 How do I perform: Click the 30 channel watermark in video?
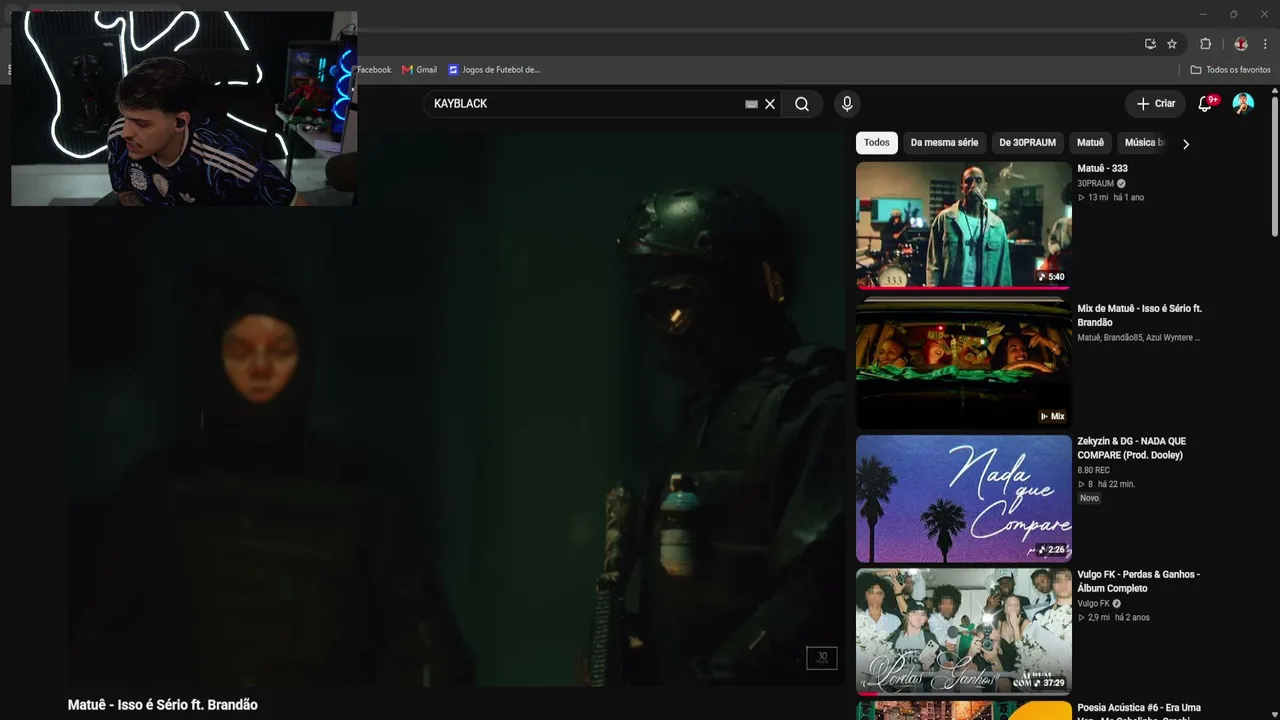(x=822, y=657)
